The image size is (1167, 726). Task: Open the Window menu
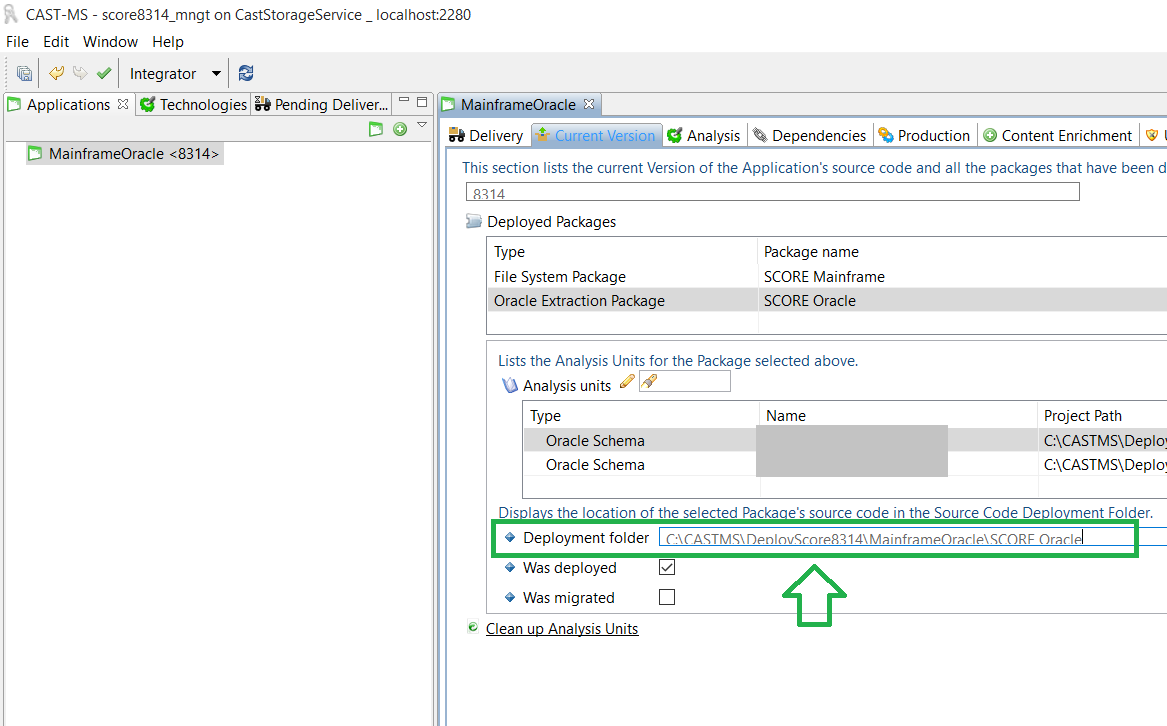point(110,42)
